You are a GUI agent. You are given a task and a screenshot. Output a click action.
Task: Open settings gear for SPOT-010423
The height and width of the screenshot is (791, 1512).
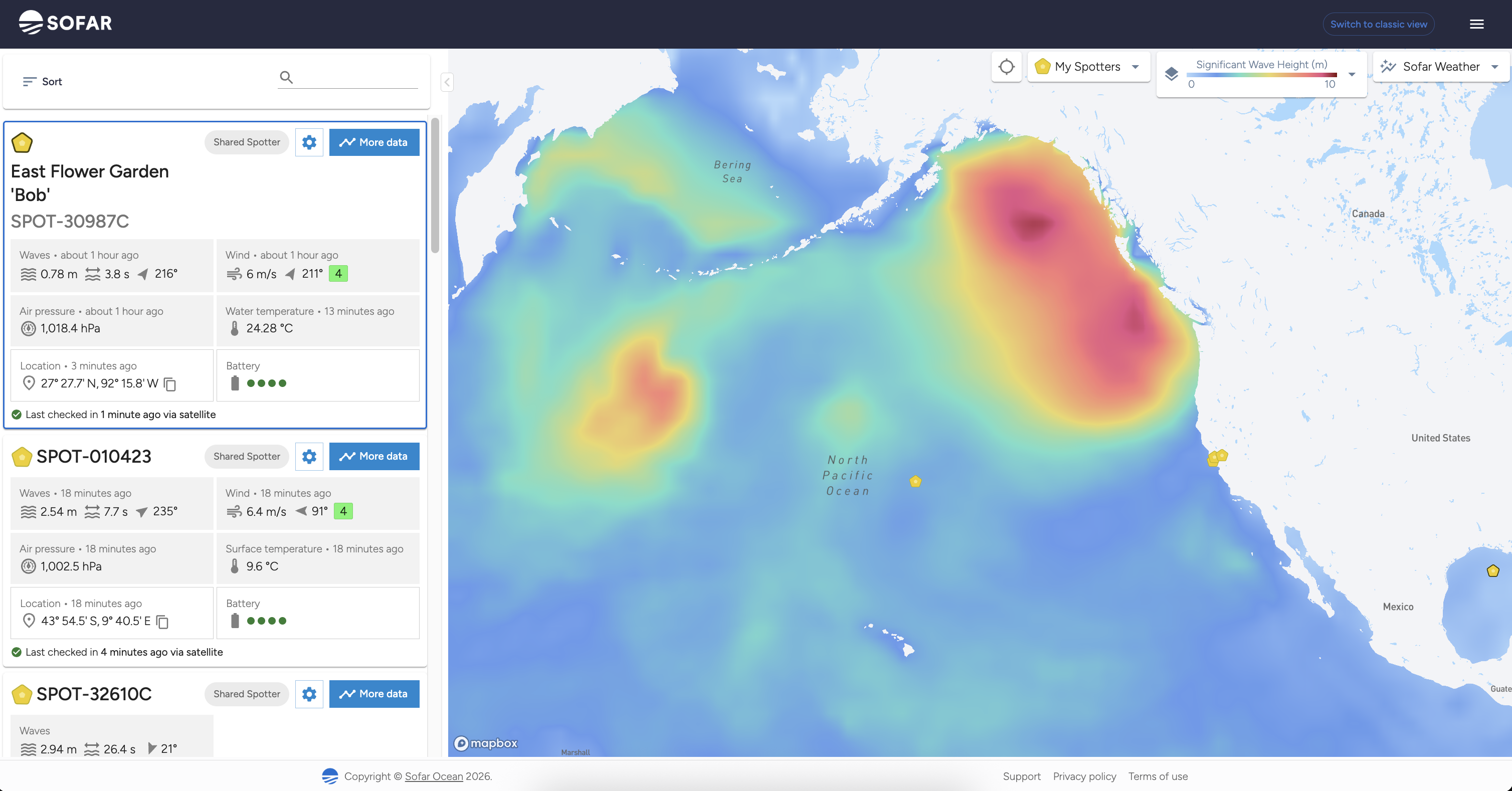(309, 456)
